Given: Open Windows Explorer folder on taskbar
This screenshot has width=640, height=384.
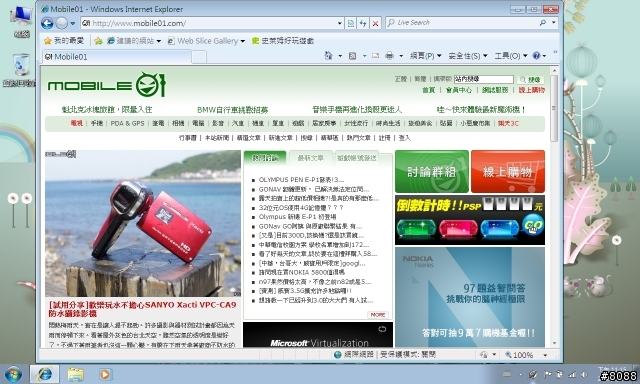Looking at the screenshot, I should pos(76,374).
